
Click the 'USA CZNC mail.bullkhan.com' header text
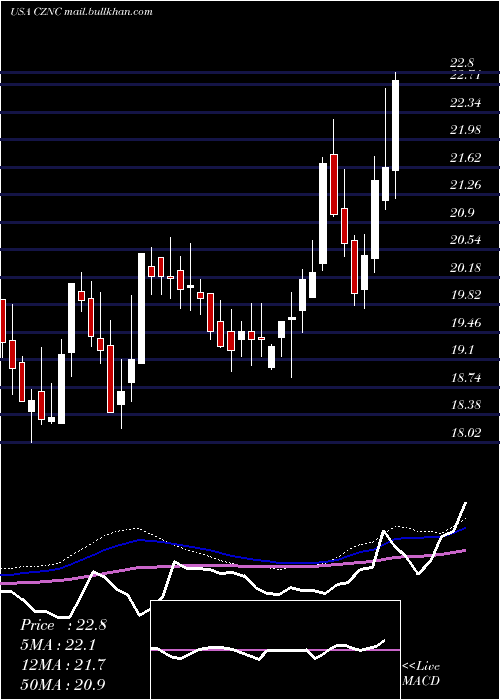(x=81, y=11)
